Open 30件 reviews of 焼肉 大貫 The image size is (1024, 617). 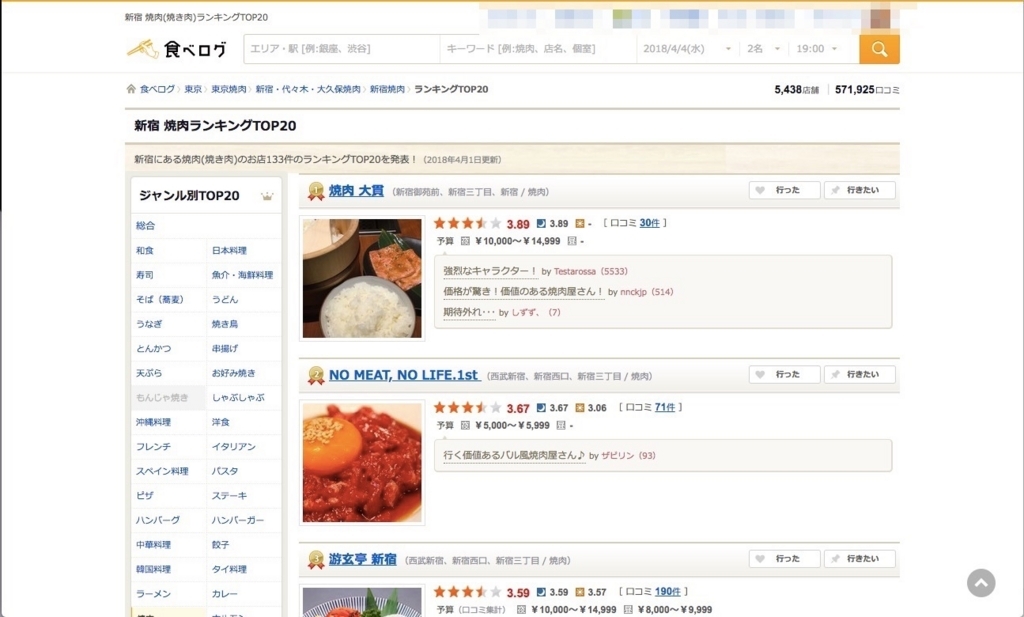649,223
